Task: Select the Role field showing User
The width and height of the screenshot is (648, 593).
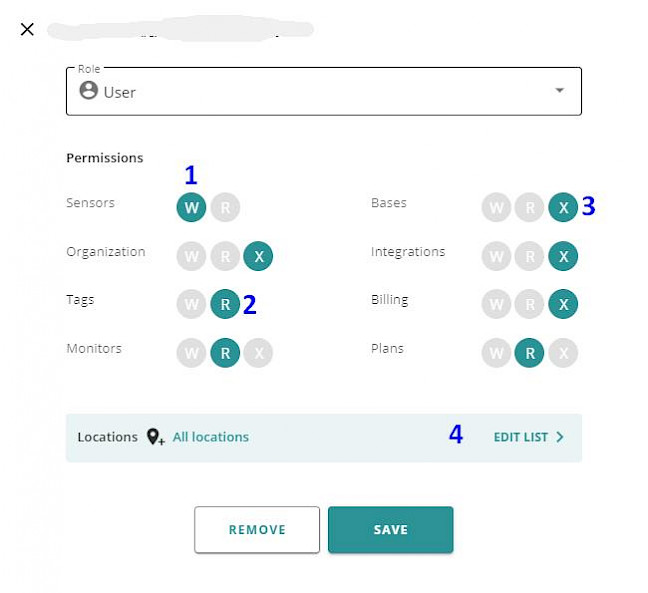Action: click(324, 91)
